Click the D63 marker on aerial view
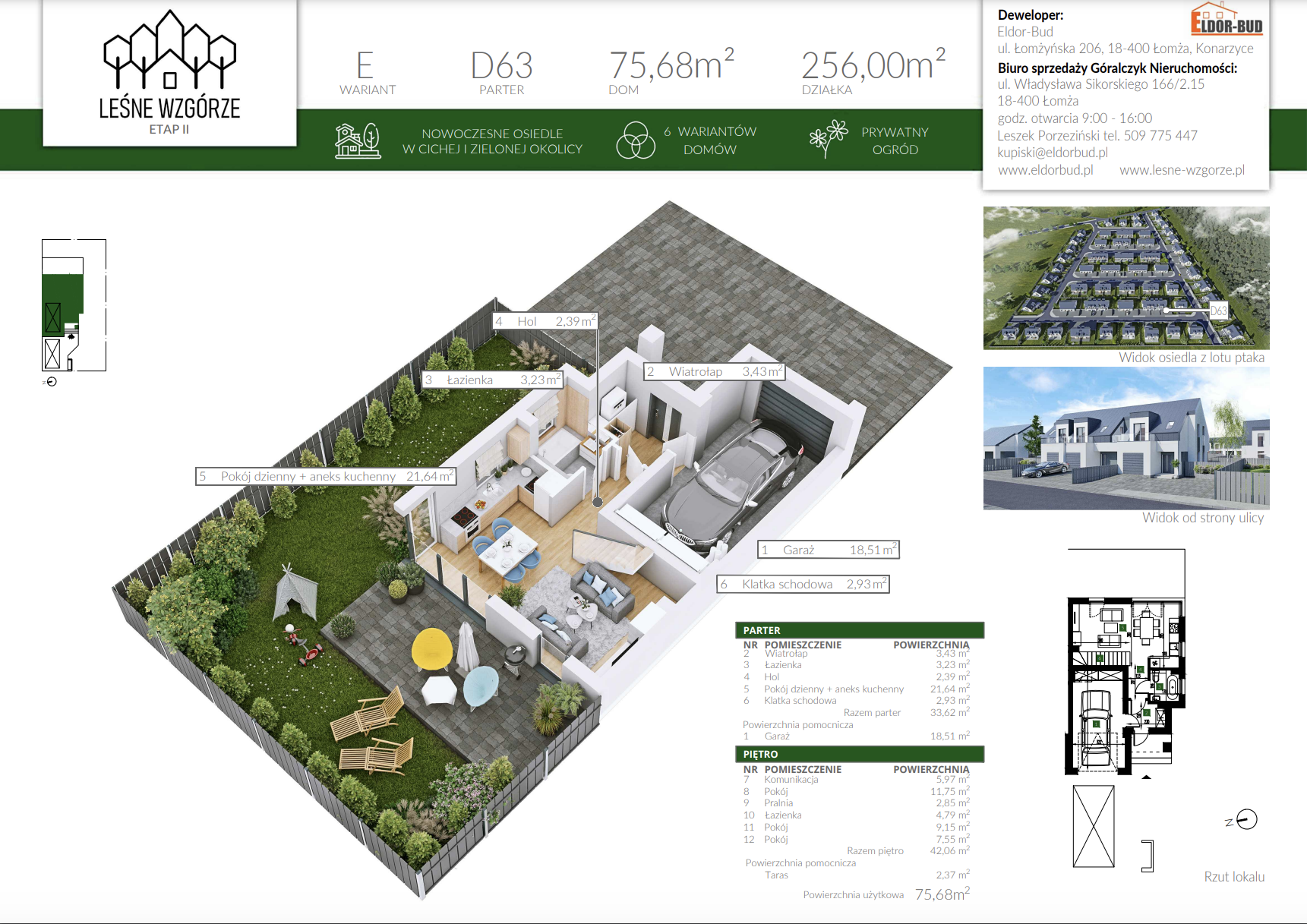The width and height of the screenshot is (1307, 924). [1217, 311]
